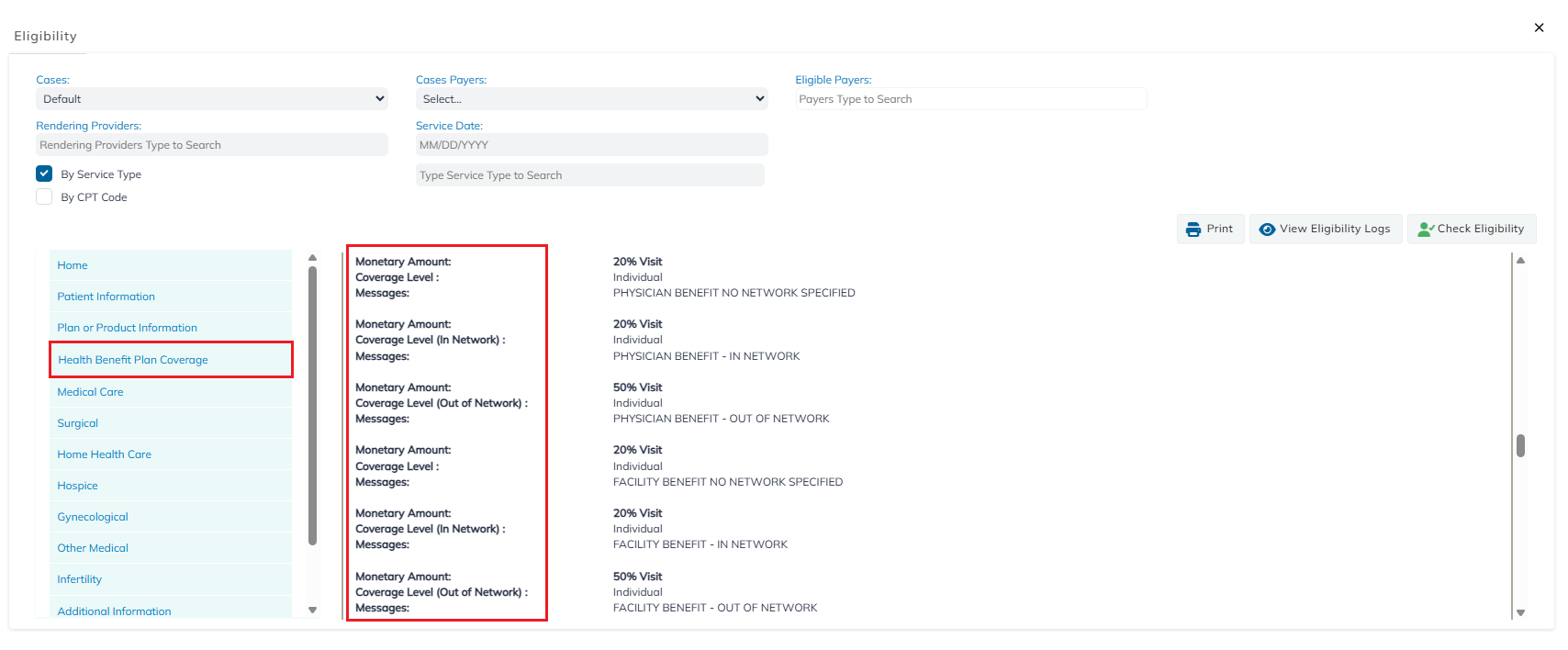The width and height of the screenshot is (1568, 650).
Task: Click the person-check icon for Check Eligibility
Action: click(1426, 230)
